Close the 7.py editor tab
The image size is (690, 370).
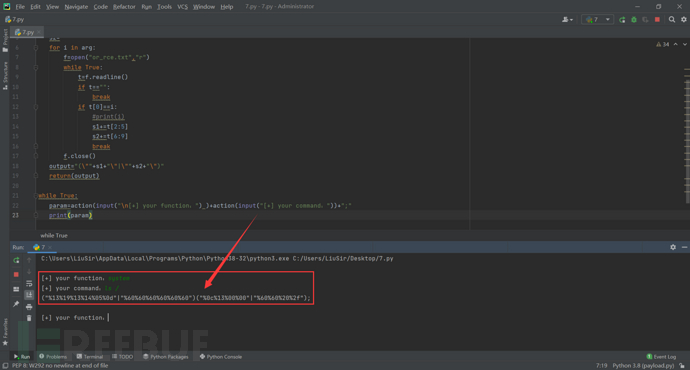39,32
